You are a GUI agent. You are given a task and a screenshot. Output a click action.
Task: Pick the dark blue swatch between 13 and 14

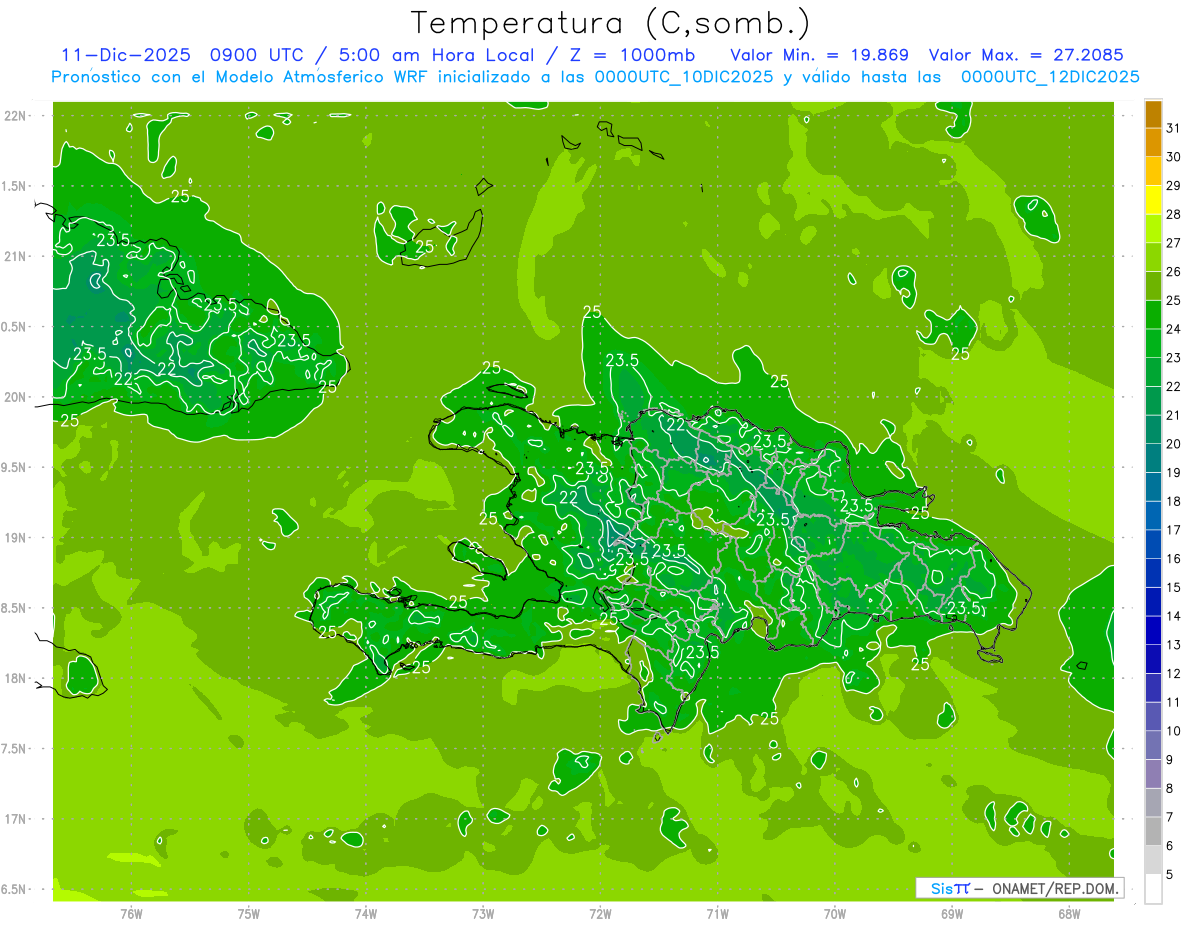(1153, 631)
